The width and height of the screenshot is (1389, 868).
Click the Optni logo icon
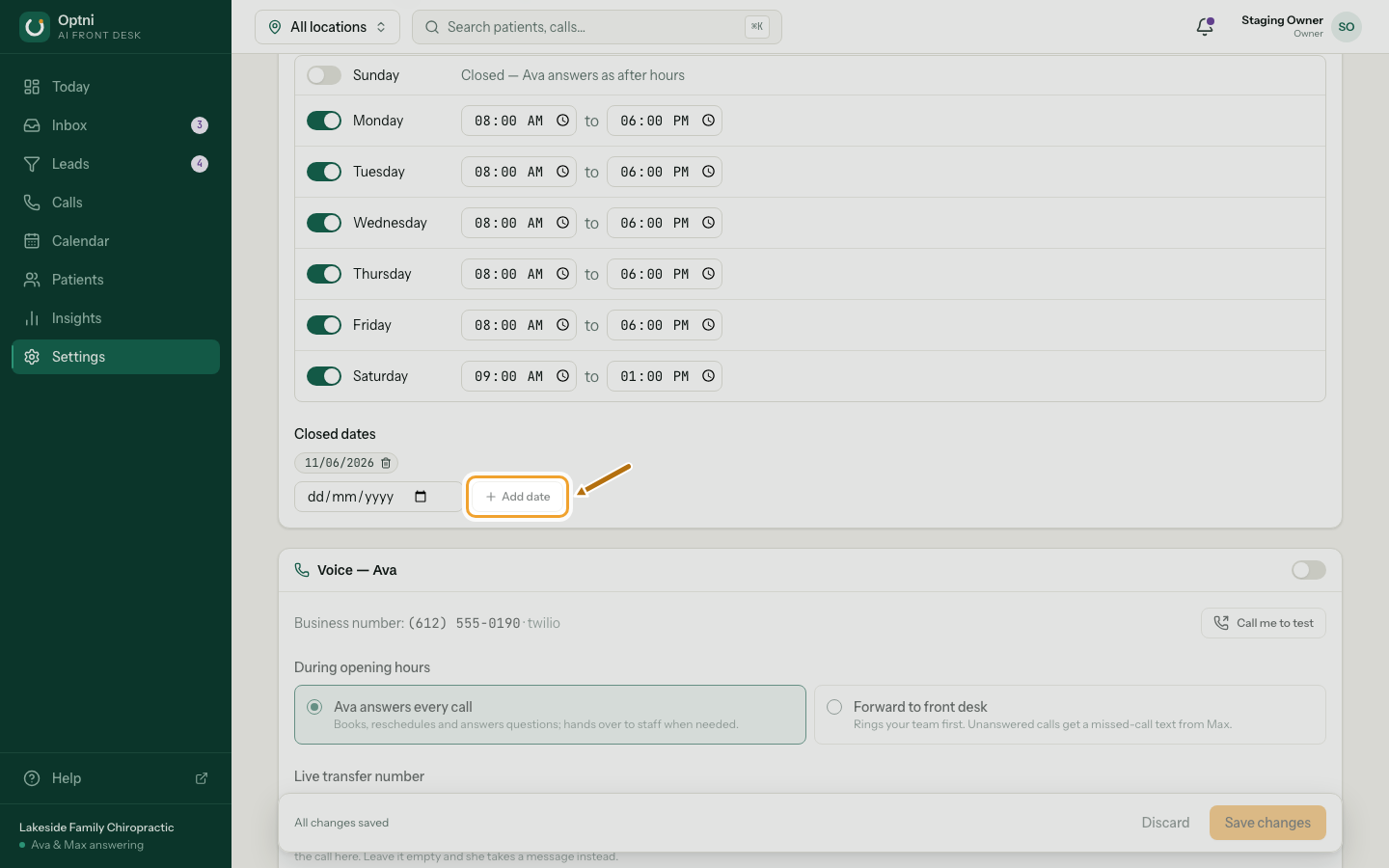tap(35, 27)
